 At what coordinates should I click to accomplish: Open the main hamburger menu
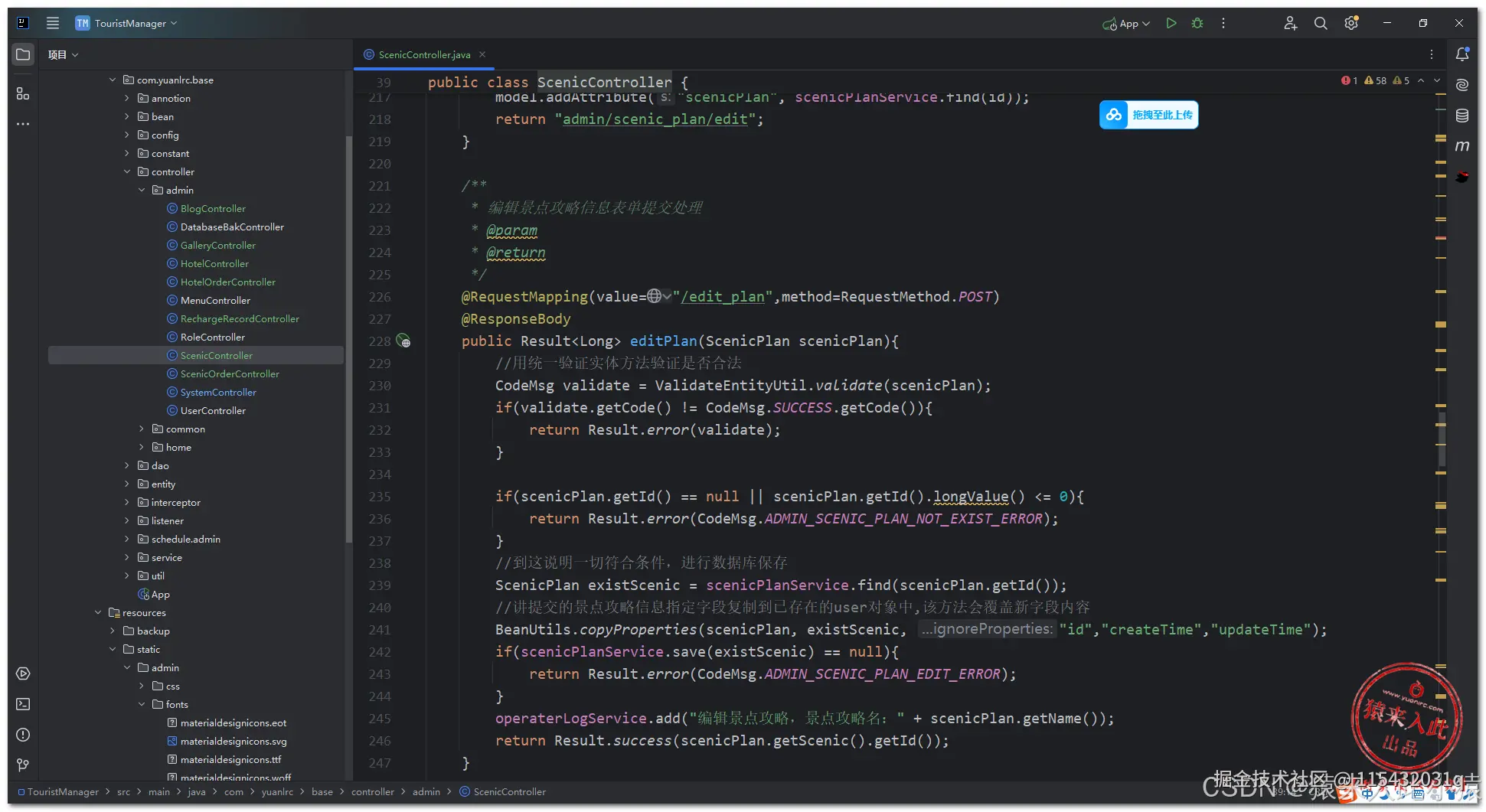(53, 23)
